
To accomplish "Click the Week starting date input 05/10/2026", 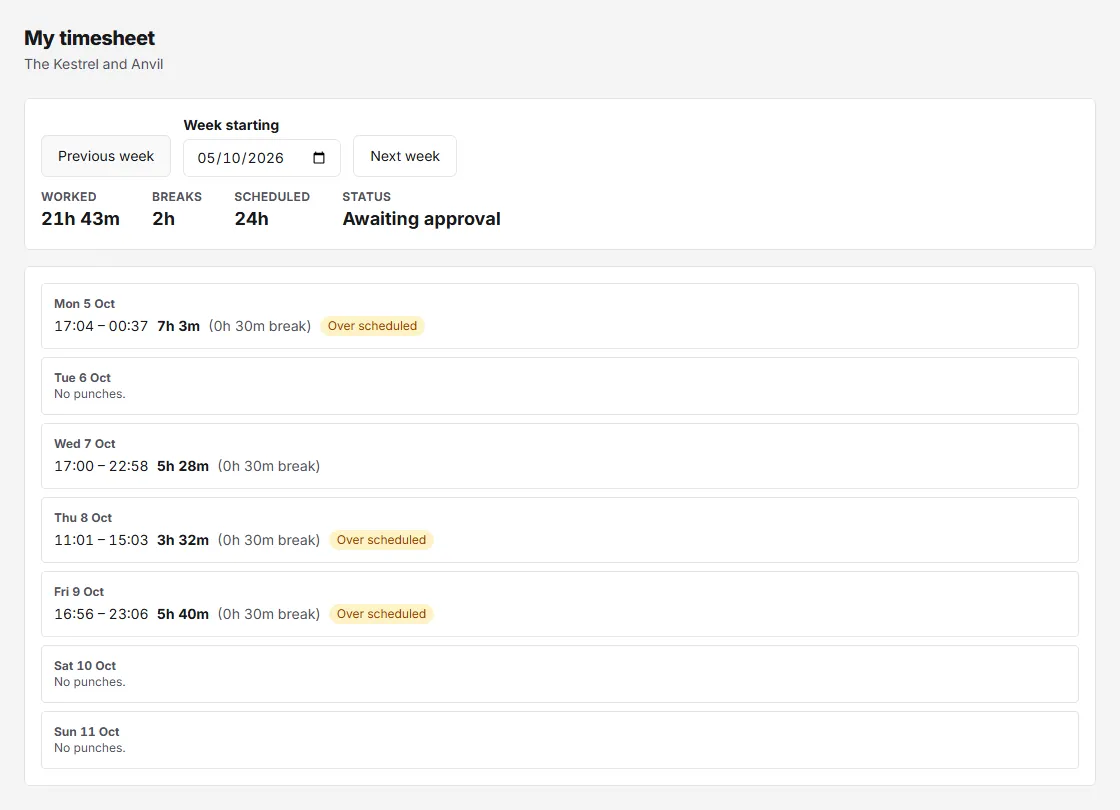I will 261,158.
